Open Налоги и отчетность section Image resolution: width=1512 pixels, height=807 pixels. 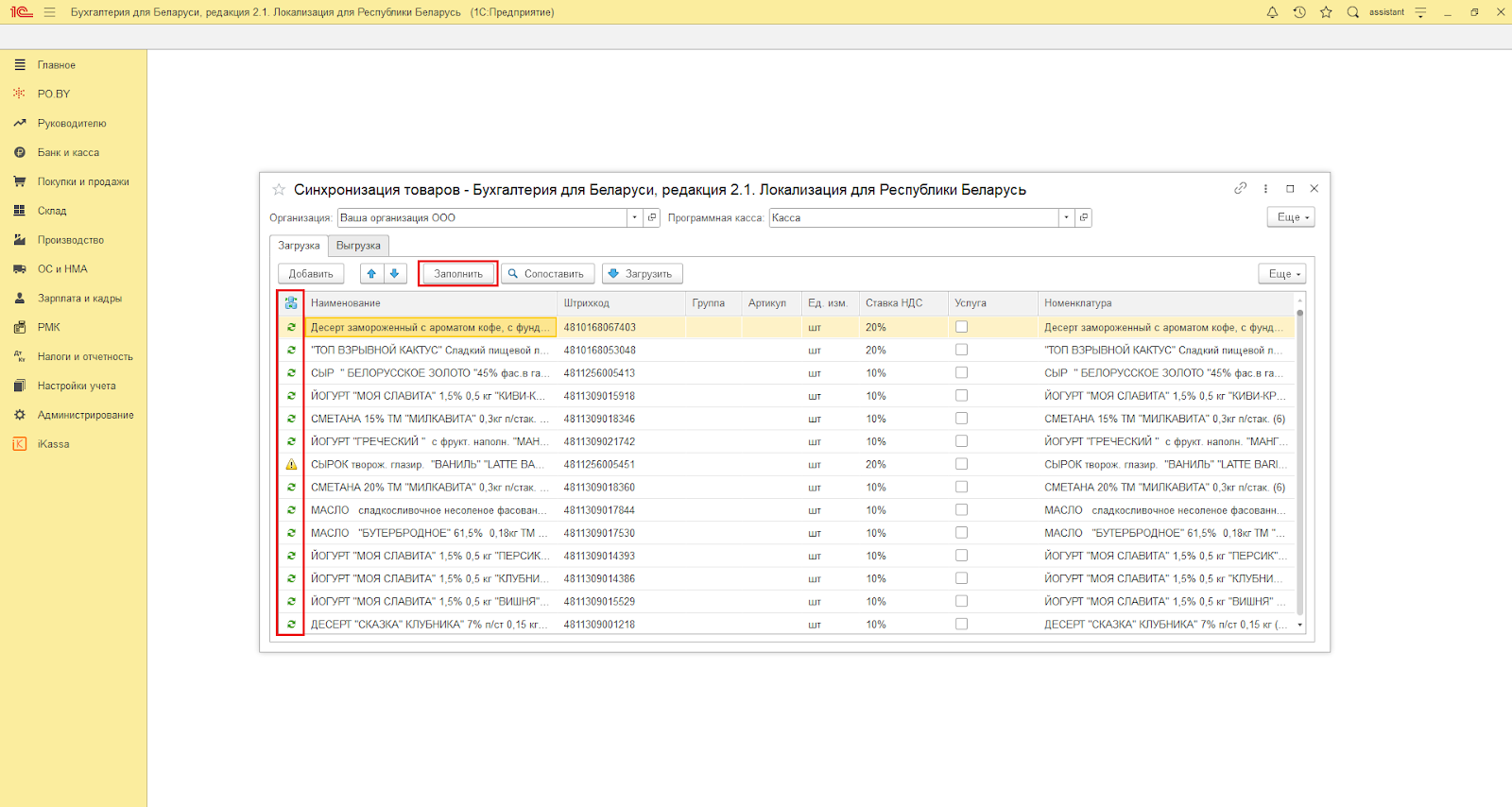[x=85, y=357]
